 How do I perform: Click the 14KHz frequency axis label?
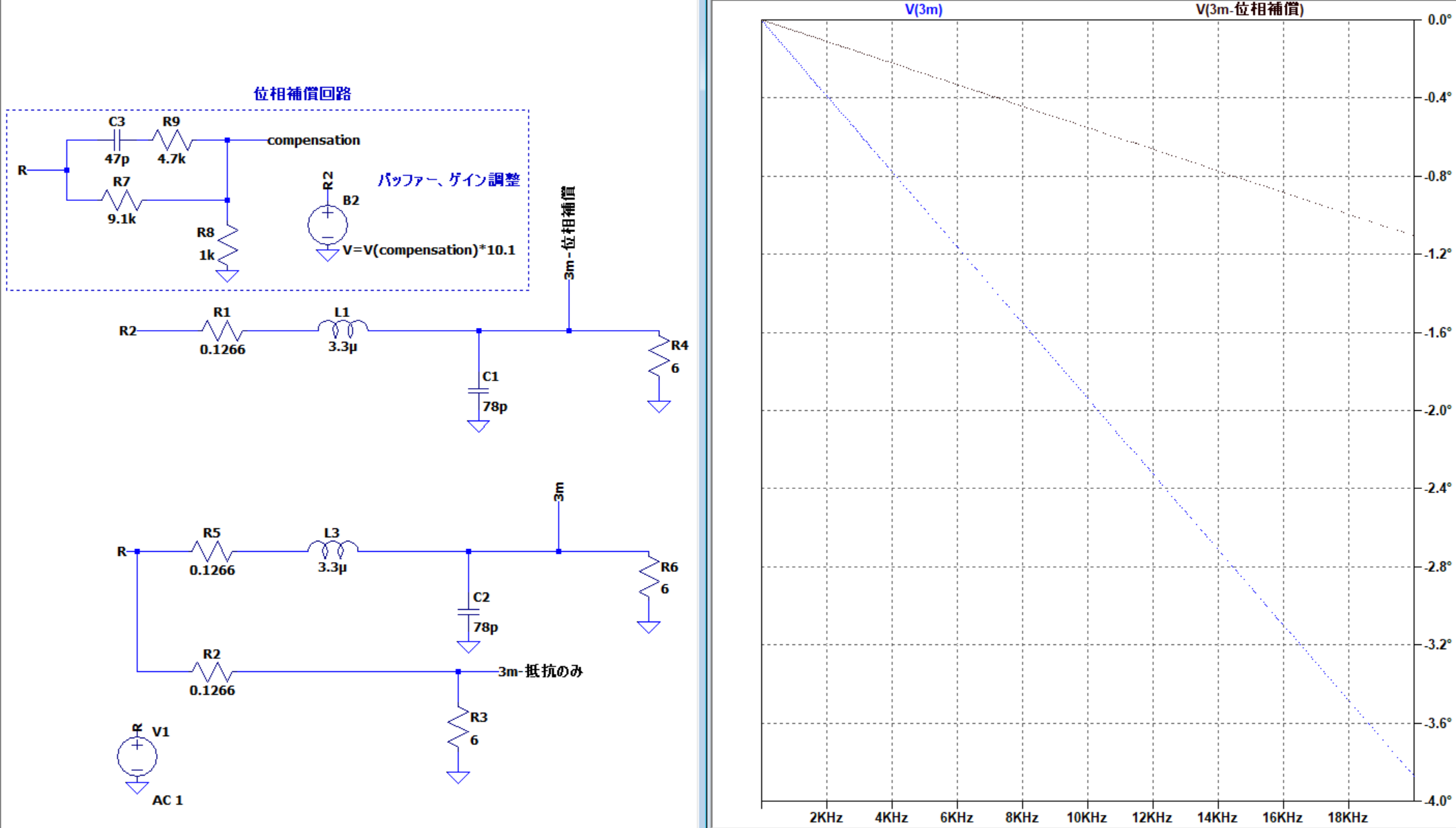[x=1217, y=818]
